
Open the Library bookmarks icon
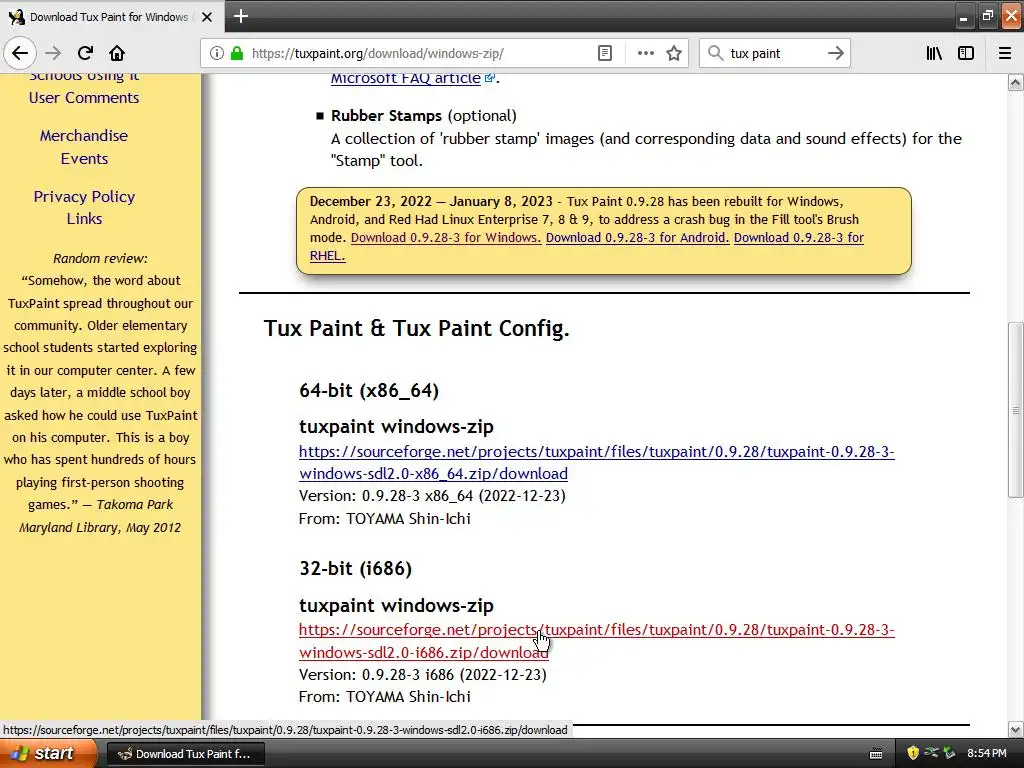click(934, 53)
